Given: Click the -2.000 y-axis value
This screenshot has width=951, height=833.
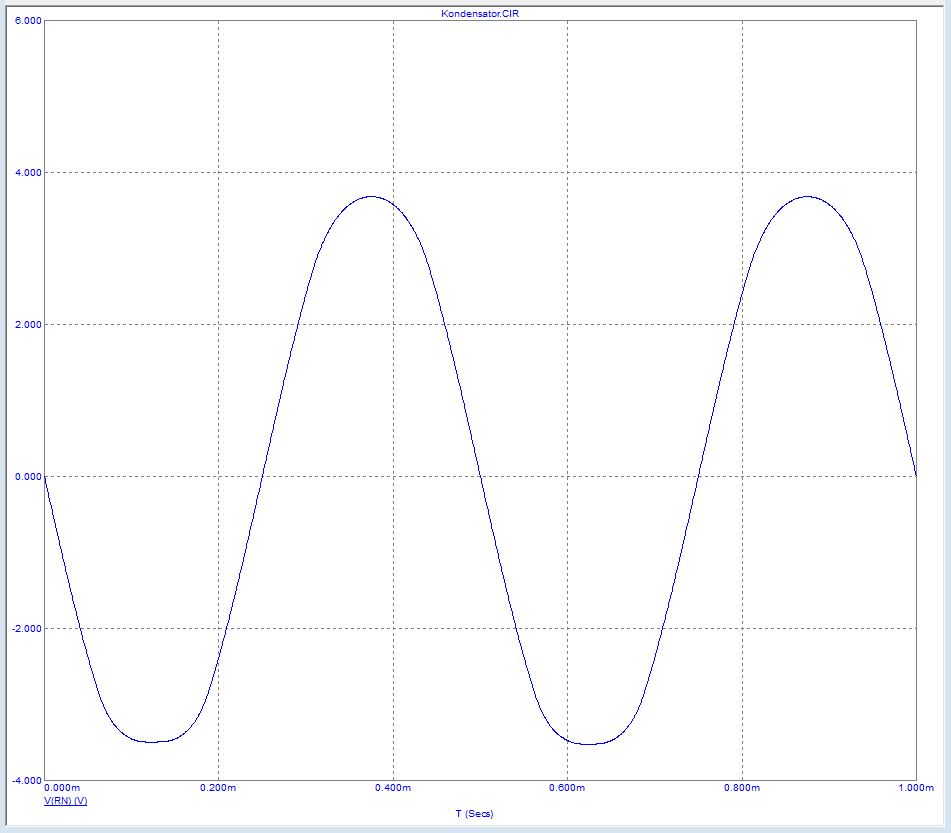Looking at the screenshot, I should [27, 629].
